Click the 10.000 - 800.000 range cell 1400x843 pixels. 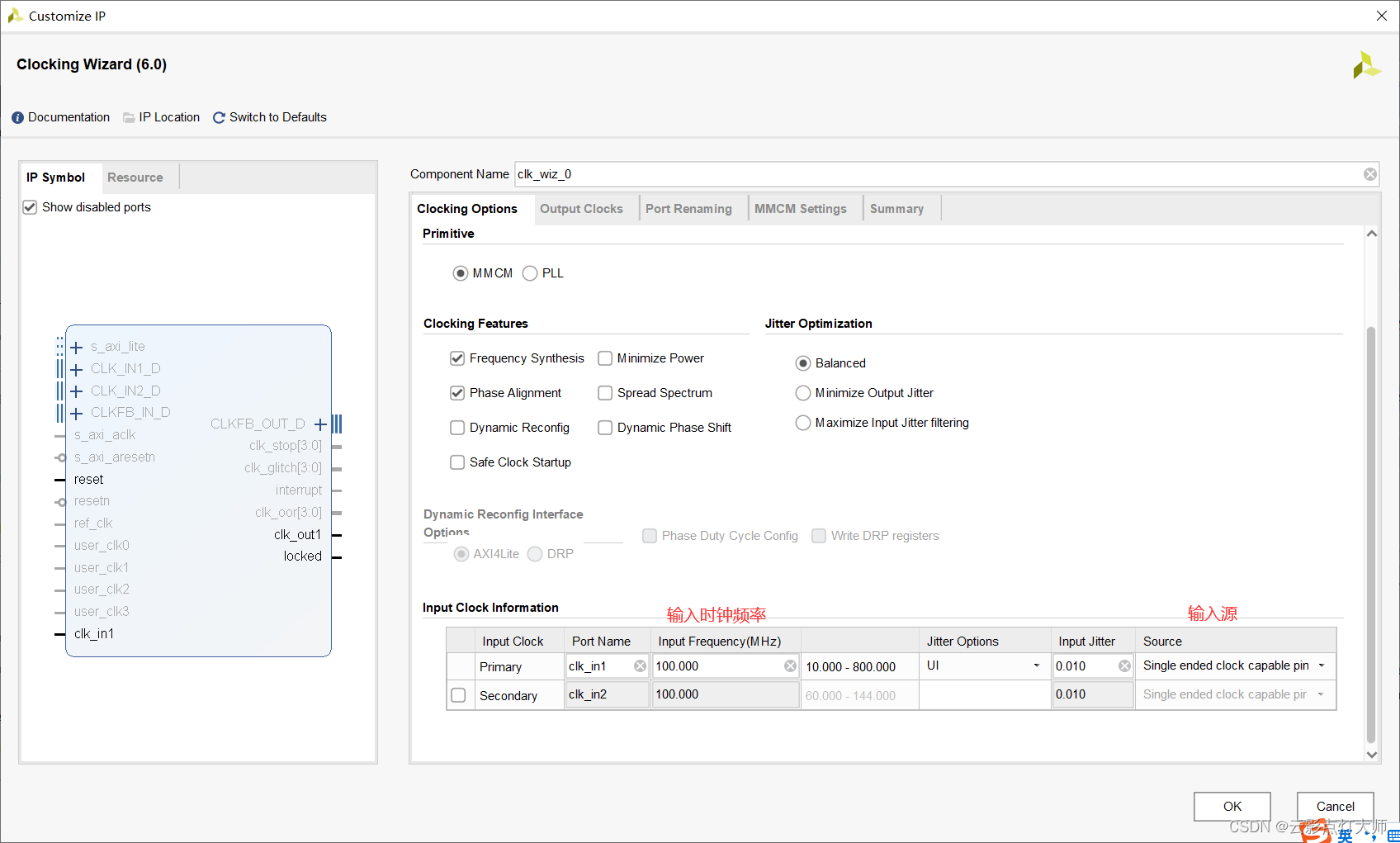tap(859, 667)
